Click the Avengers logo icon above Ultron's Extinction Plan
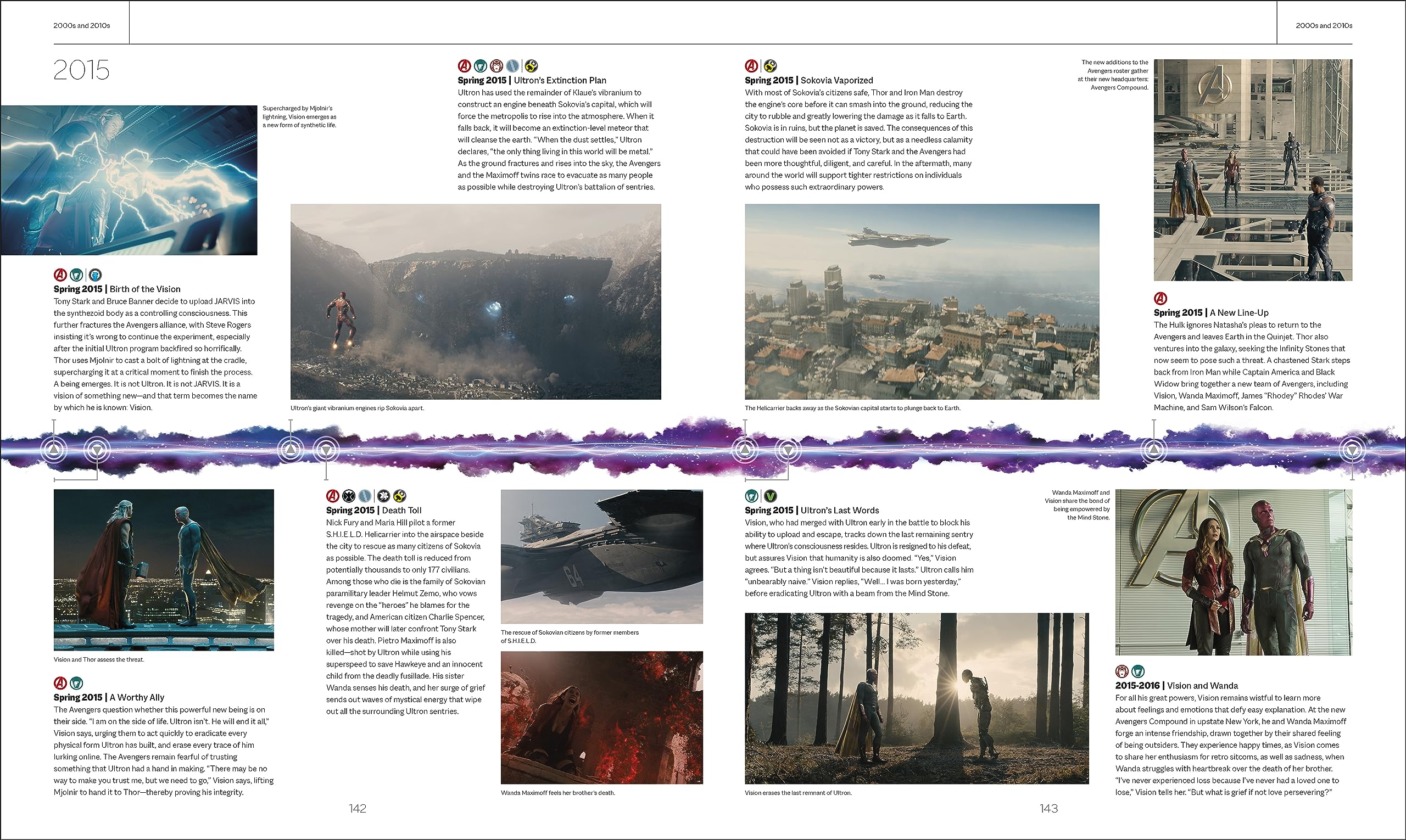1406x840 pixels. (464, 66)
